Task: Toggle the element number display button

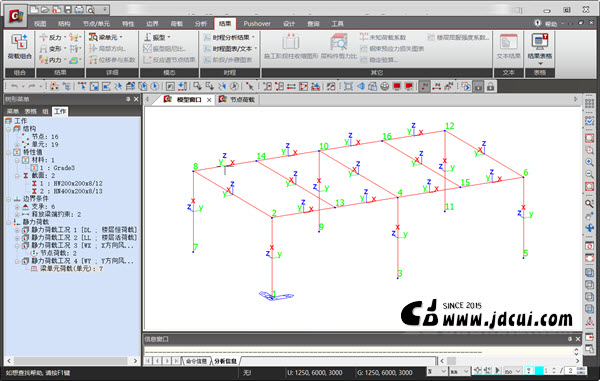Action: tap(437, 86)
